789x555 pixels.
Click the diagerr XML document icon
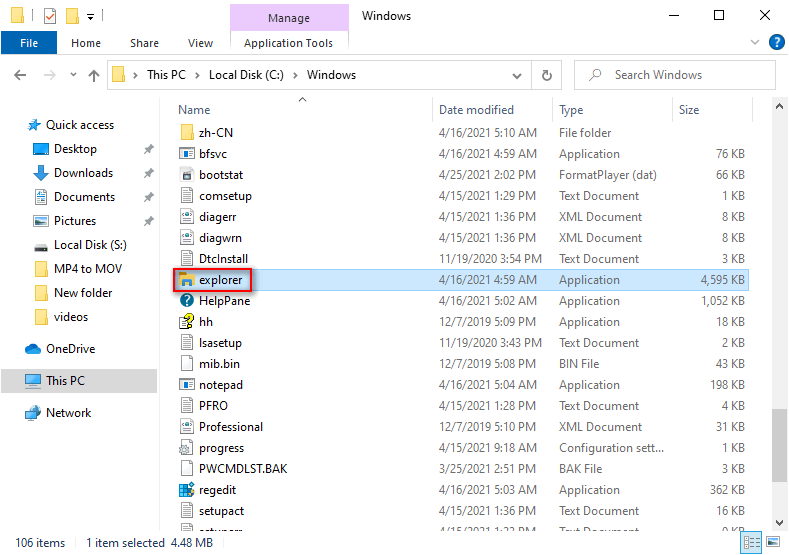tap(187, 217)
